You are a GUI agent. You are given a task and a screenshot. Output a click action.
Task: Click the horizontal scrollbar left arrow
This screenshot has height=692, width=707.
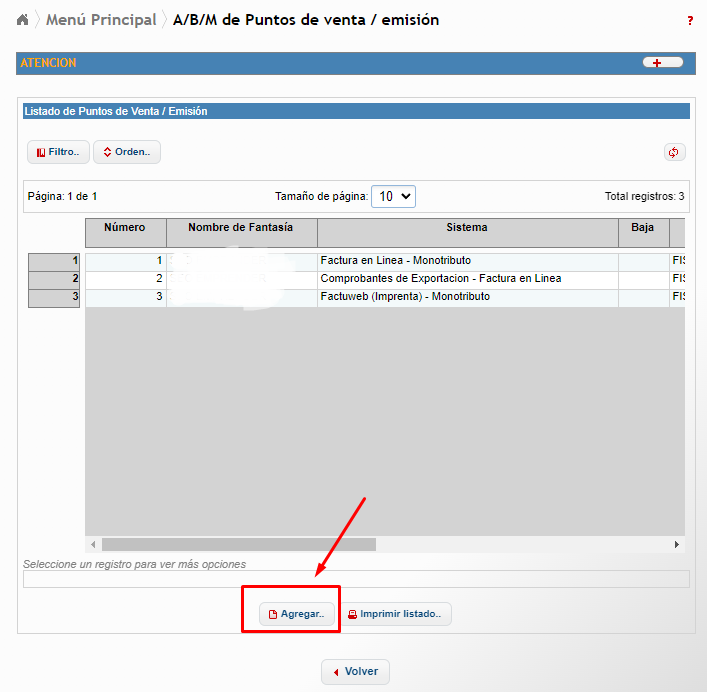[x=94, y=544]
